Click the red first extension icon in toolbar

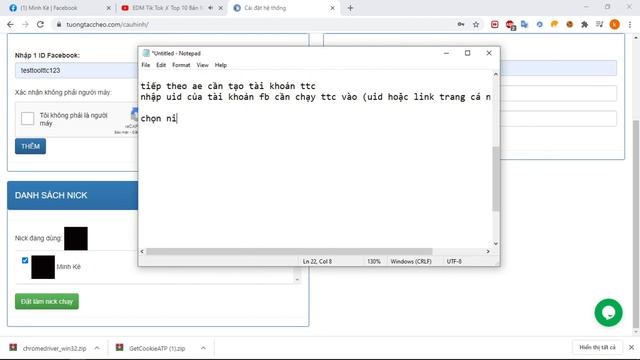495,24
